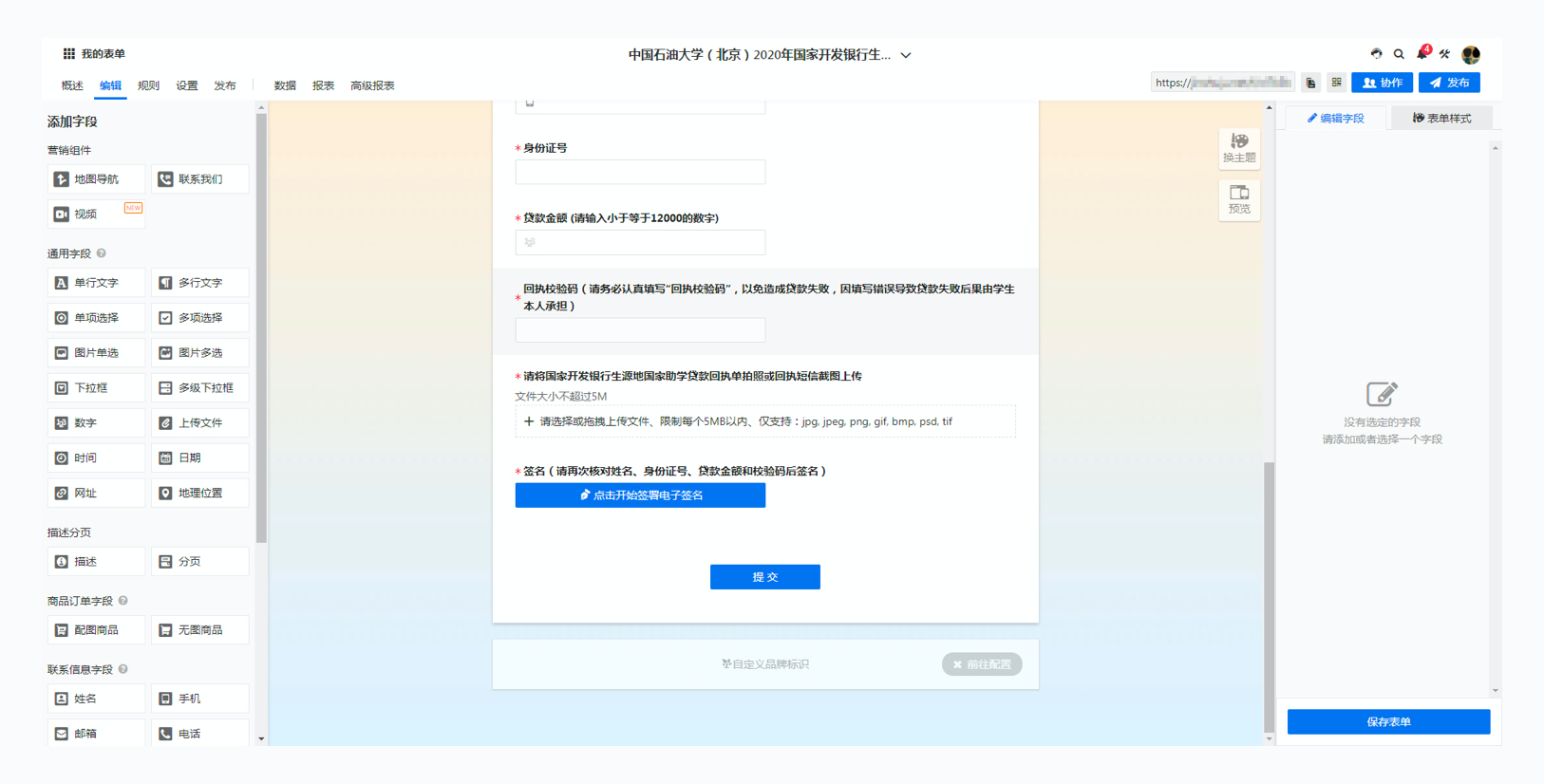Click the form canvas vertical scrollbar

[1270, 595]
